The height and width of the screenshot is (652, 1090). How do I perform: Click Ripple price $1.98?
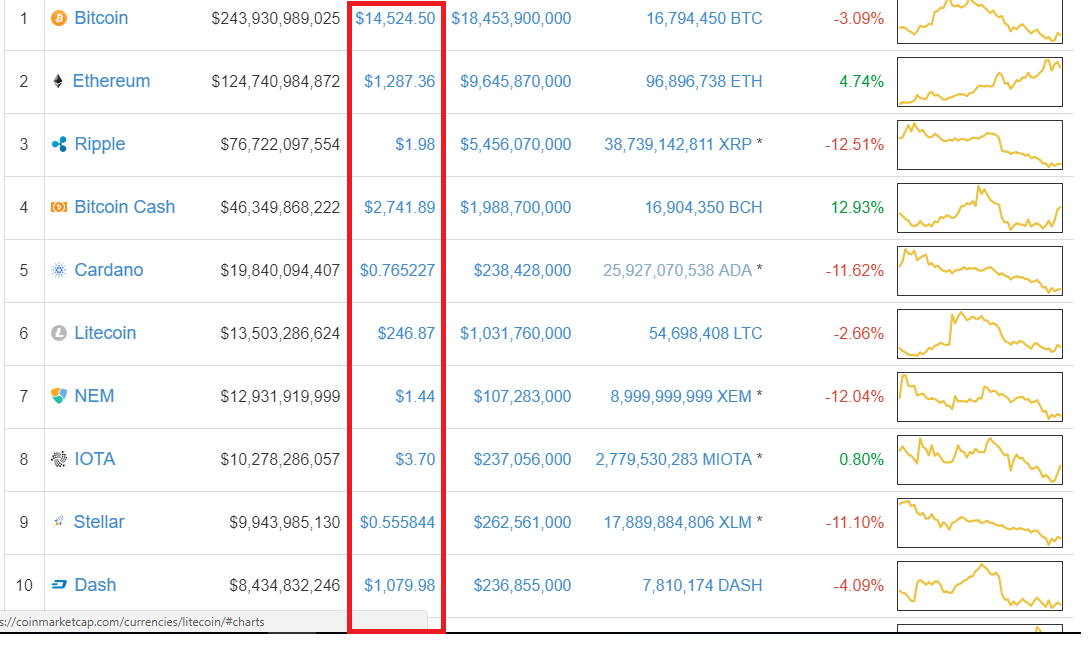point(415,145)
